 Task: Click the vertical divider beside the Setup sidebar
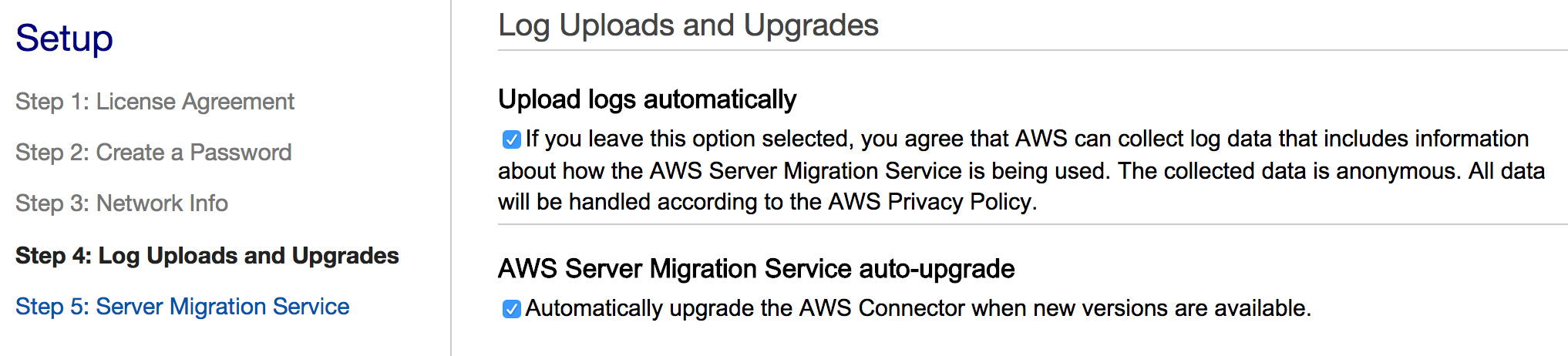tap(451, 177)
